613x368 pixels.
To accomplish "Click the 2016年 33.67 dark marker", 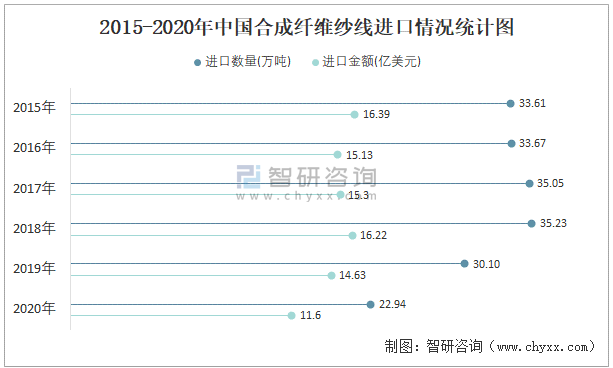I will [x=511, y=144].
